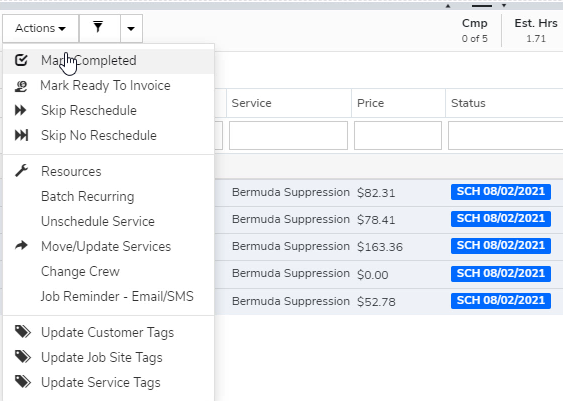Click the Service column filter field

click(x=288, y=135)
